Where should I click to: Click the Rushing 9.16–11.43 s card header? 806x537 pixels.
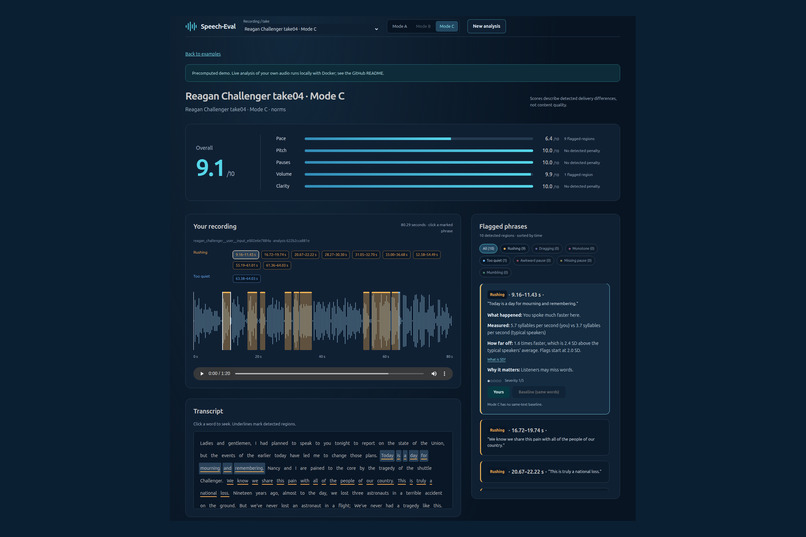click(516, 295)
